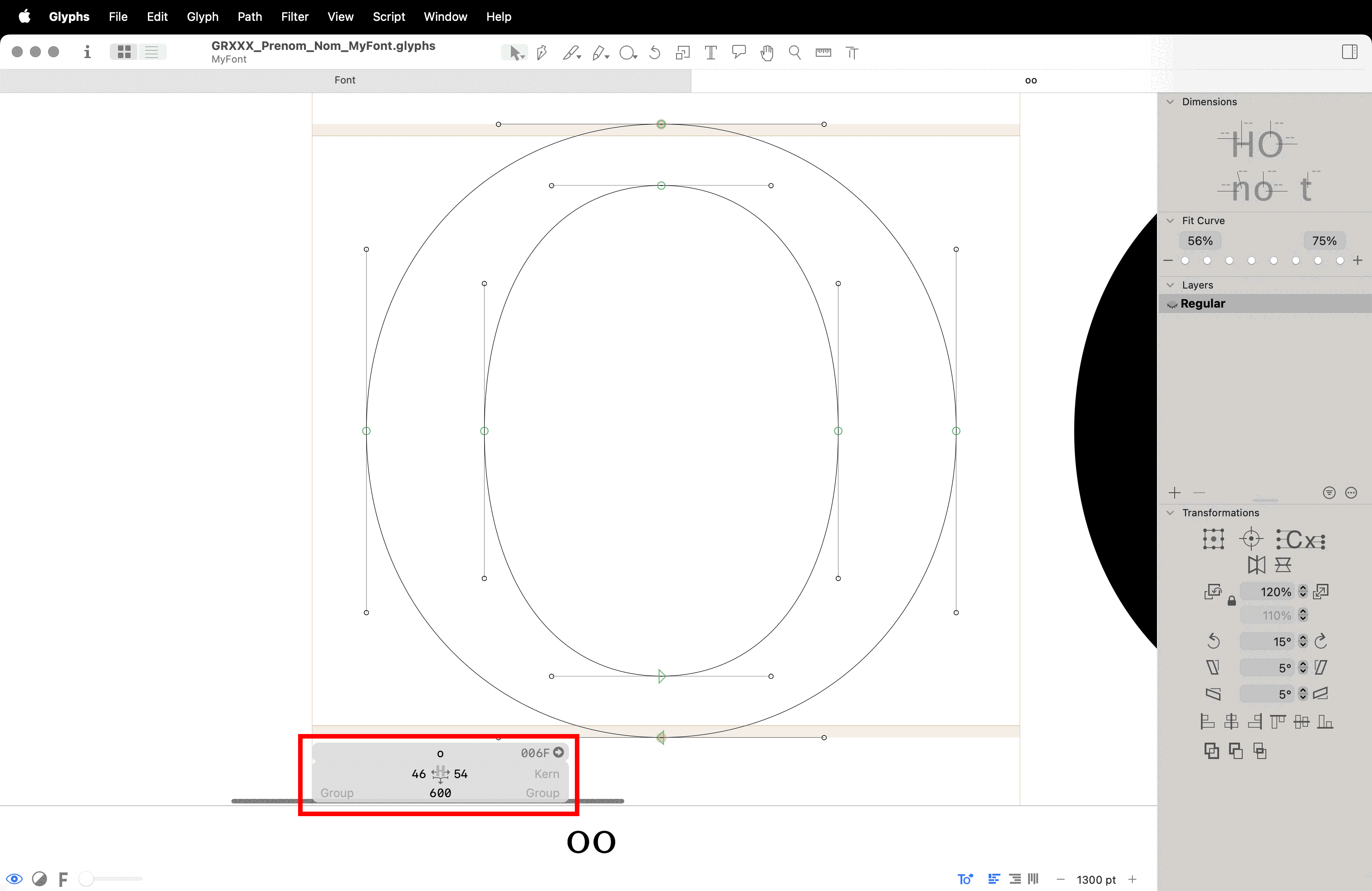Image resolution: width=1372 pixels, height=891 pixels.
Task: Collapse the Dimensions section
Action: click(x=1170, y=102)
